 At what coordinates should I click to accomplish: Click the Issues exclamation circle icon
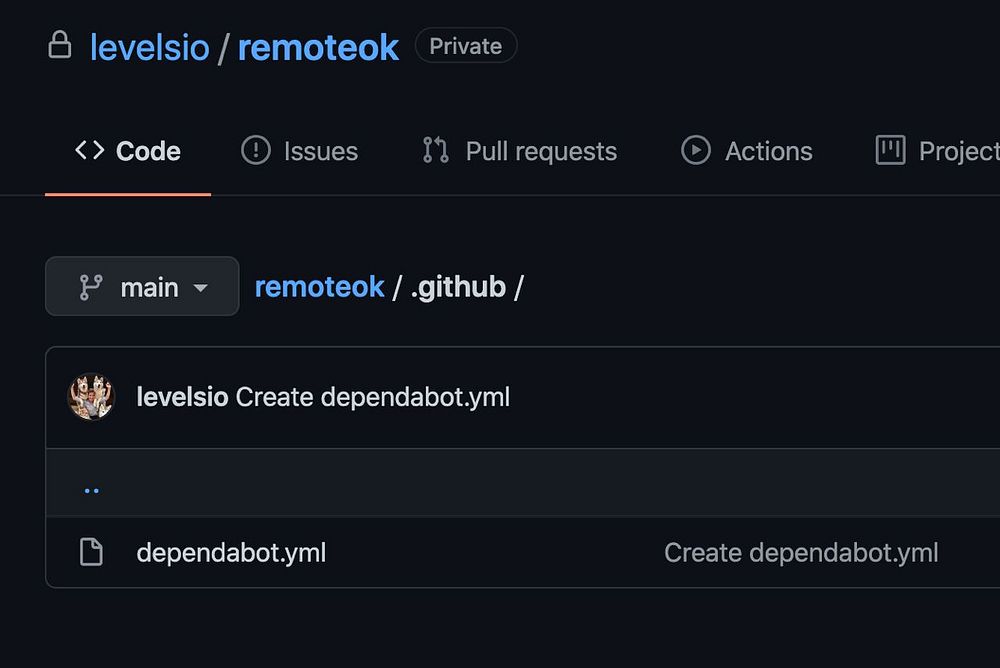[x=256, y=151]
